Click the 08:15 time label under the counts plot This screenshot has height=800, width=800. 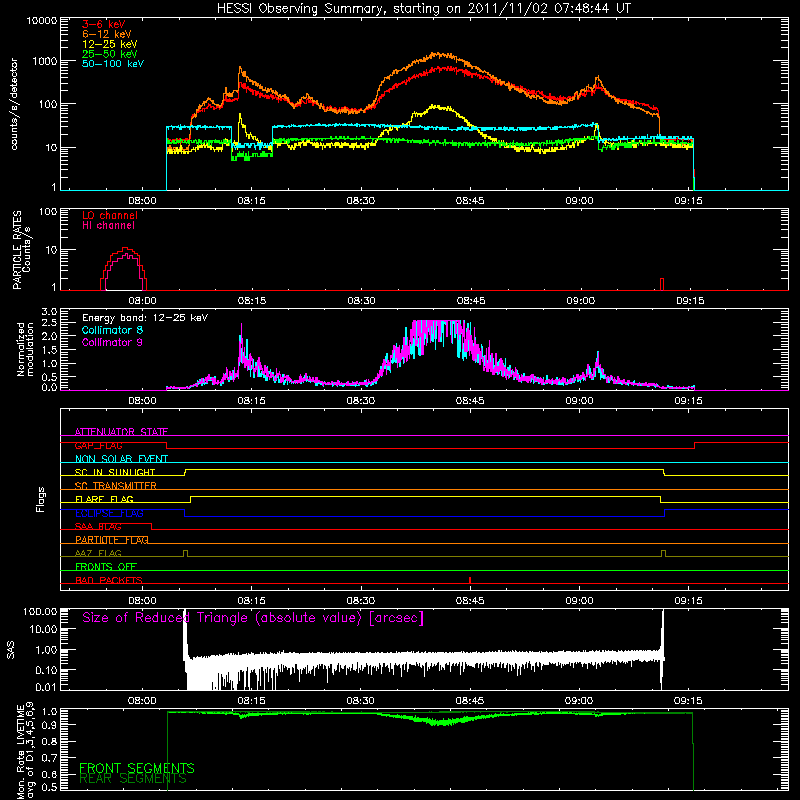pyautogui.click(x=252, y=201)
